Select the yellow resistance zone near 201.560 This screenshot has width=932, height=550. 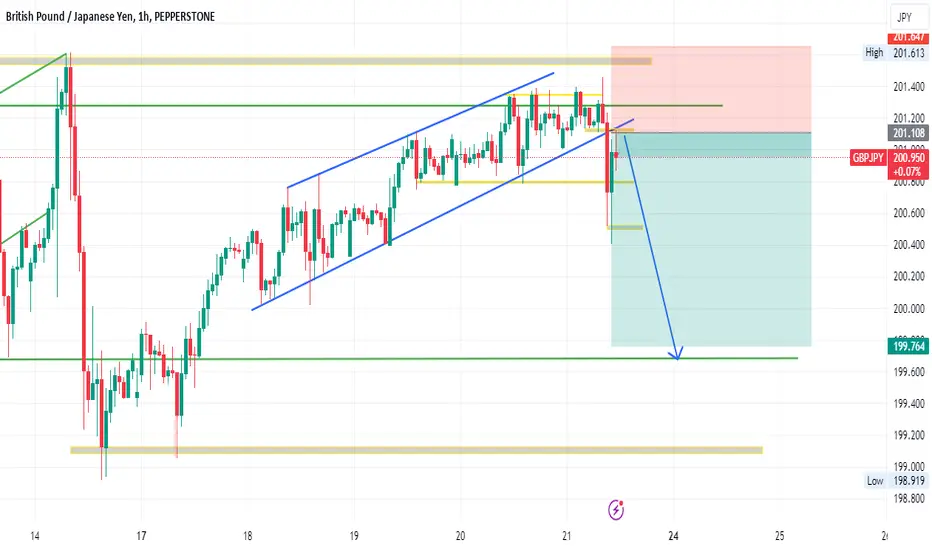point(326,61)
